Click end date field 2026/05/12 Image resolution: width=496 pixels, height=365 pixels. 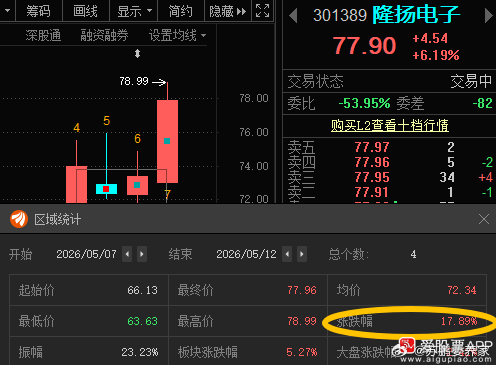coord(246,254)
